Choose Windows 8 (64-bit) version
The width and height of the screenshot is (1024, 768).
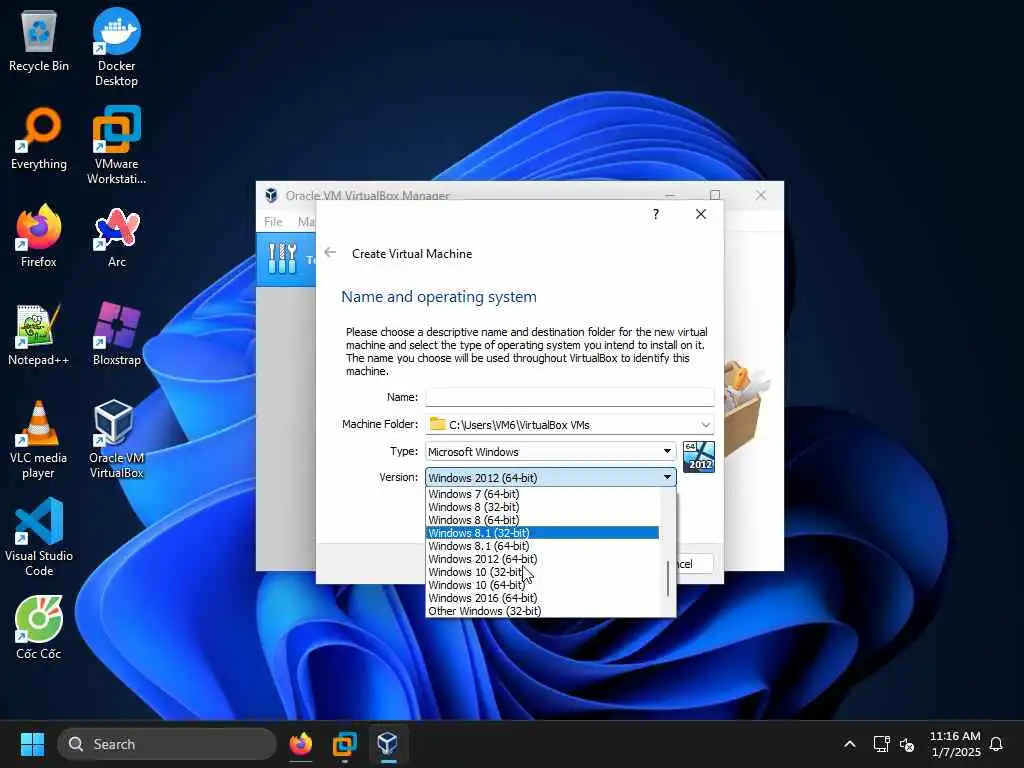pyautogui.click(x=542, y=520)
